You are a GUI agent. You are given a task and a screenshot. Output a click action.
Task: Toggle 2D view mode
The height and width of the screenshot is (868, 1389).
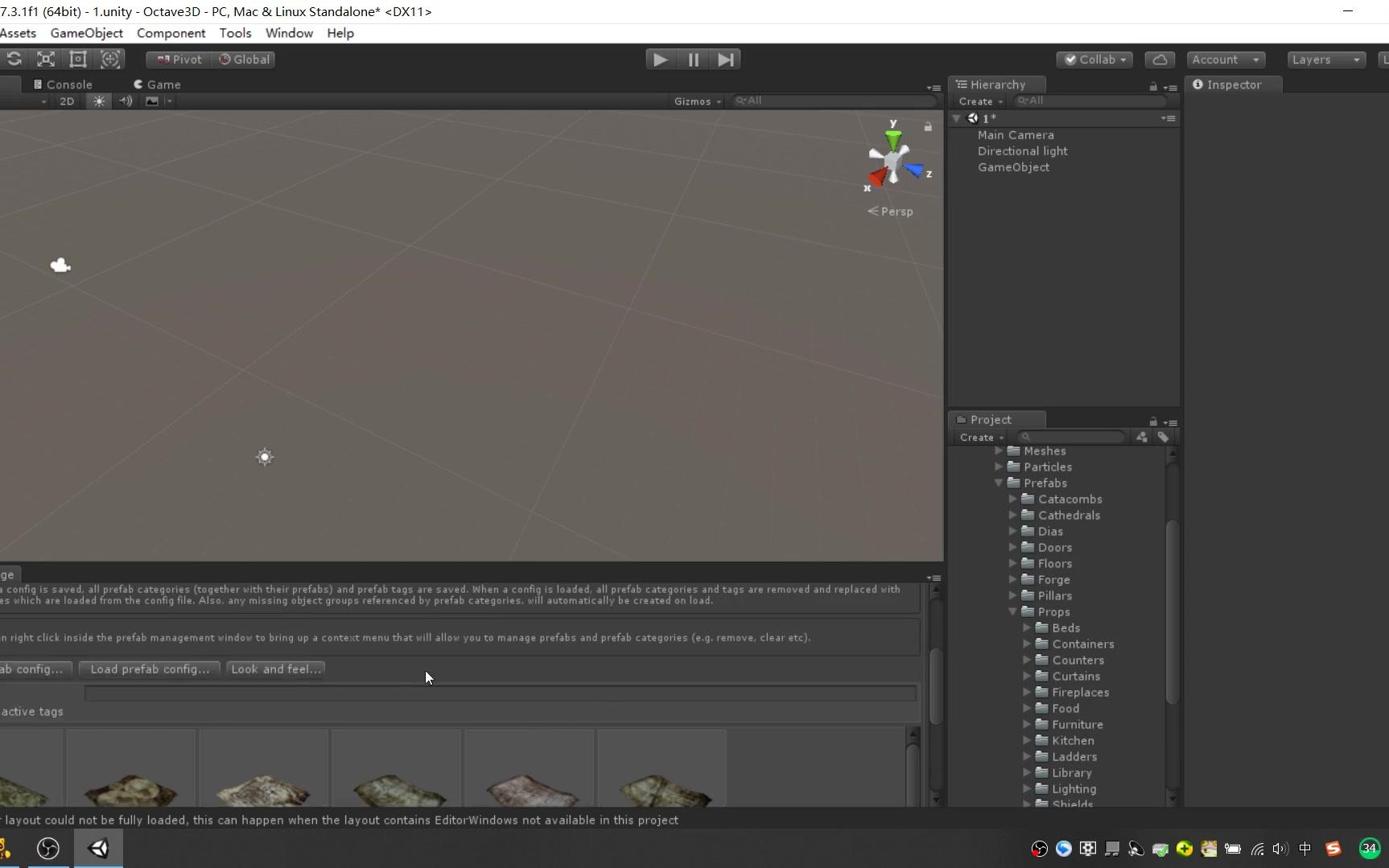pos(67,101)
